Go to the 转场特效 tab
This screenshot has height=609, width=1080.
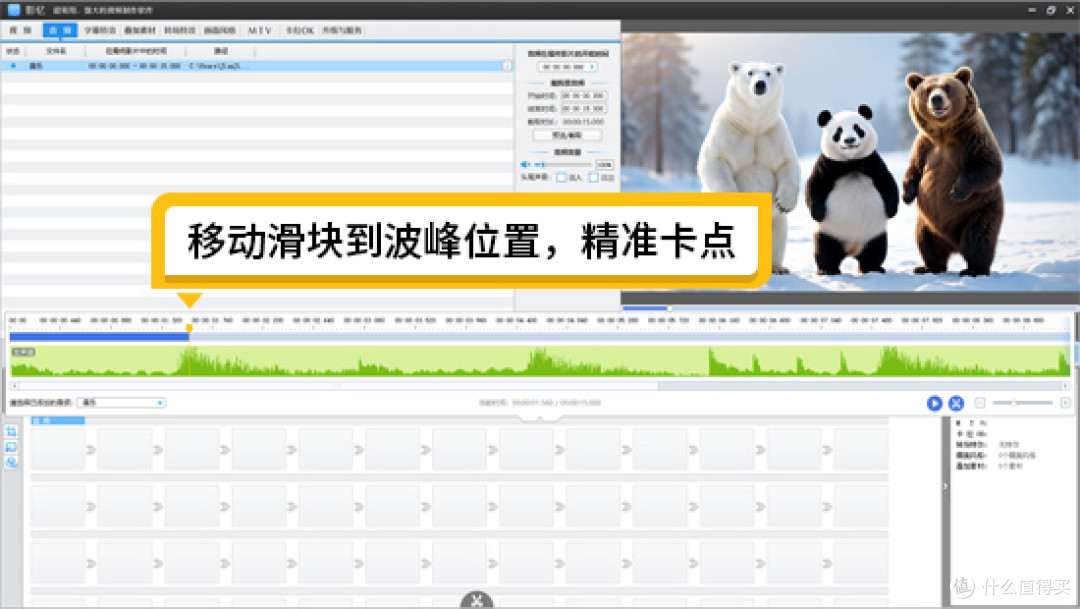180,30
